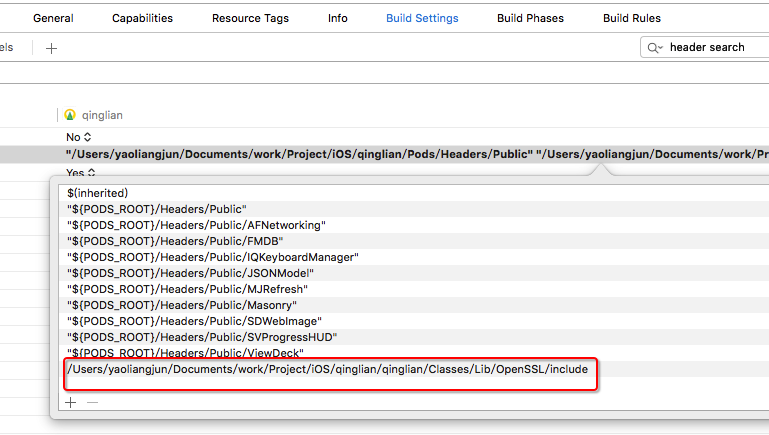Click the search magnifier icon

pyautogui.click(x=655, y=47)
